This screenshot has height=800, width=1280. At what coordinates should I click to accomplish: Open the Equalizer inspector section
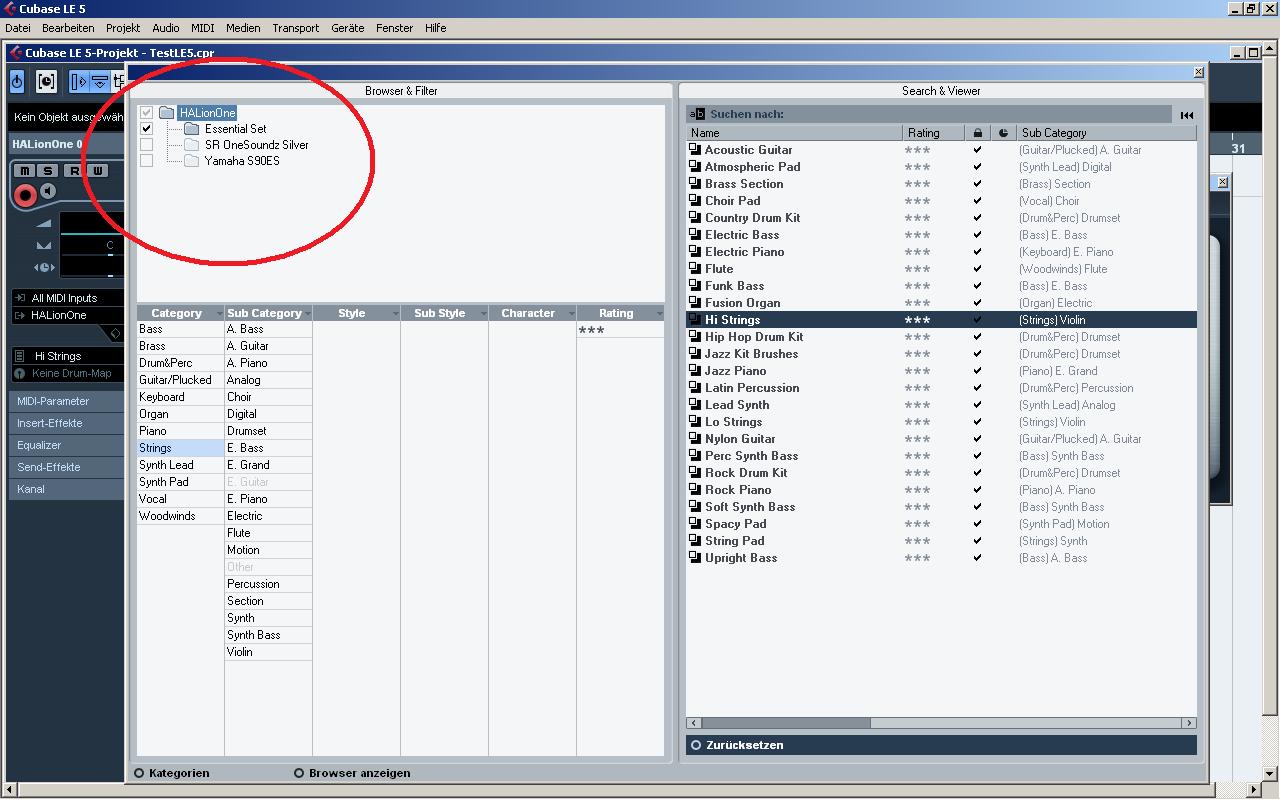click(x=67, y=445)
